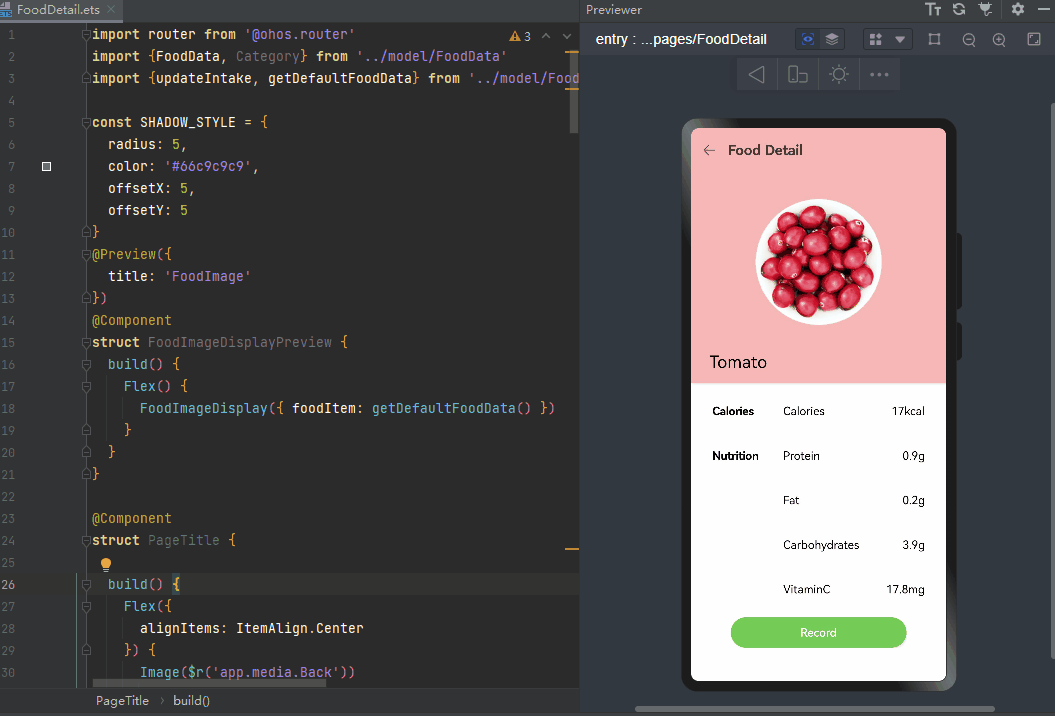The width and height of the screenshot is (1055, 716).
Task: Click build() in the breadcrumb bar
Action: [192, 701]
